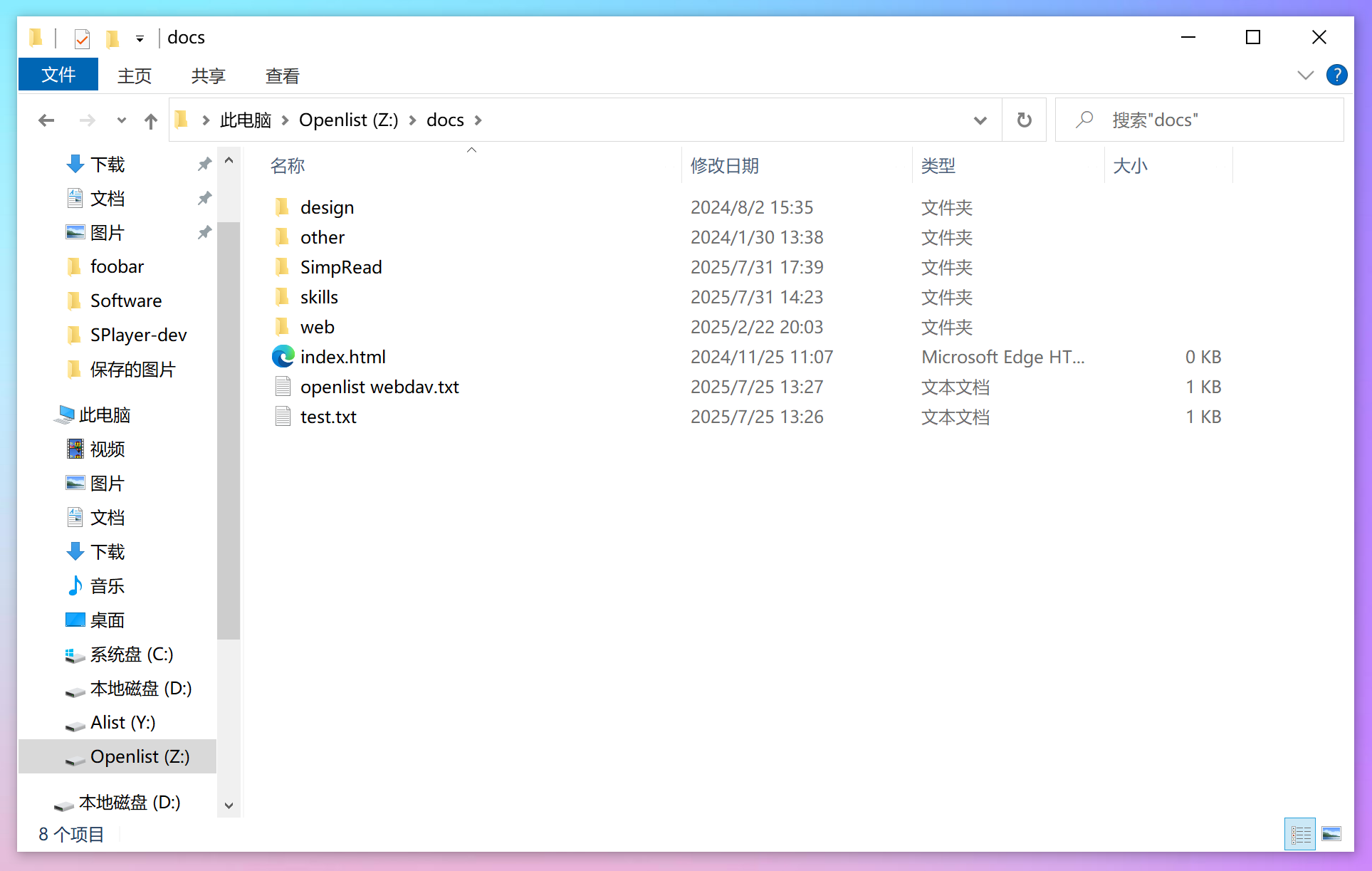Sort files by 修改日期 column

tap(724, 165)
